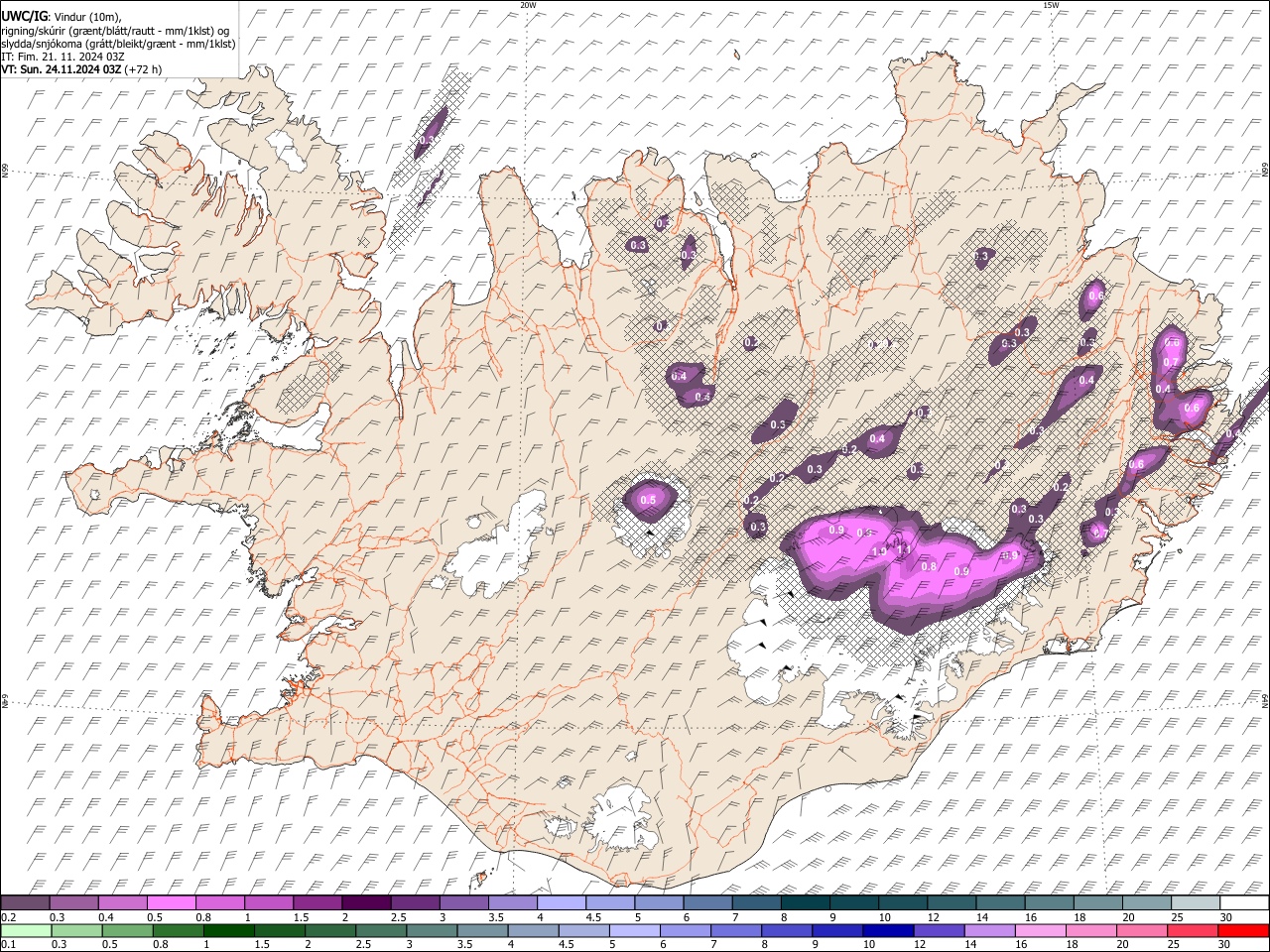Click the "VT: Sun. 24.11.2024 03Z" valid time
The height and width of the screenshot is (952, 1270).
[62, 69]
